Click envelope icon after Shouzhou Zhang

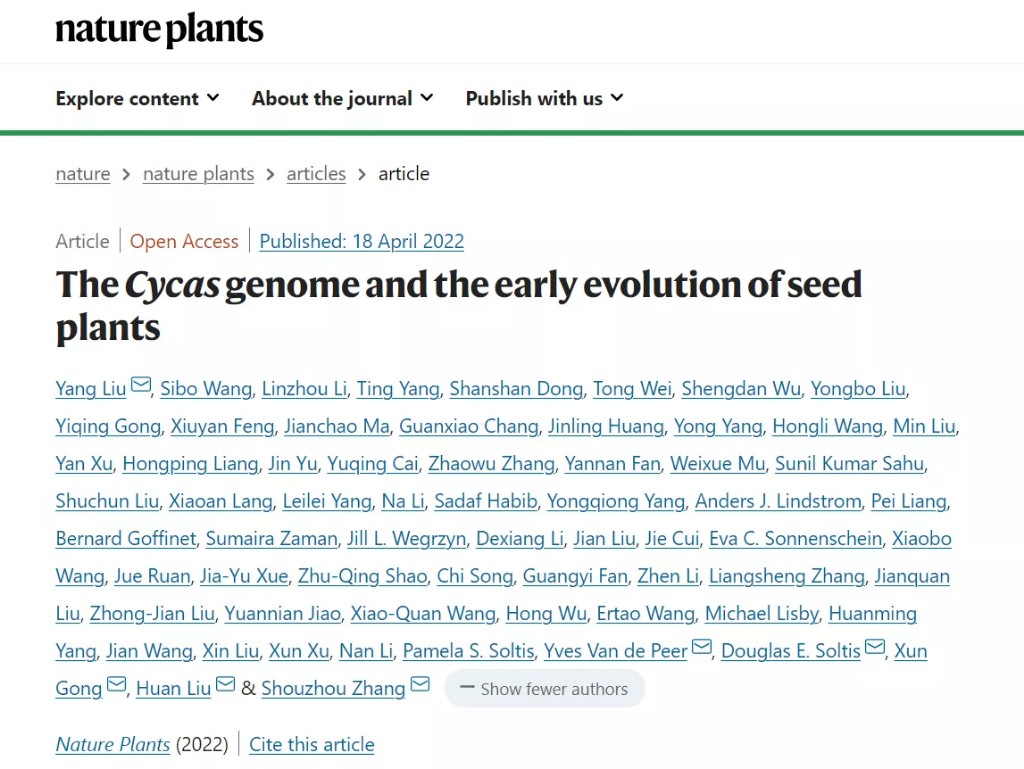pos(420,686)
